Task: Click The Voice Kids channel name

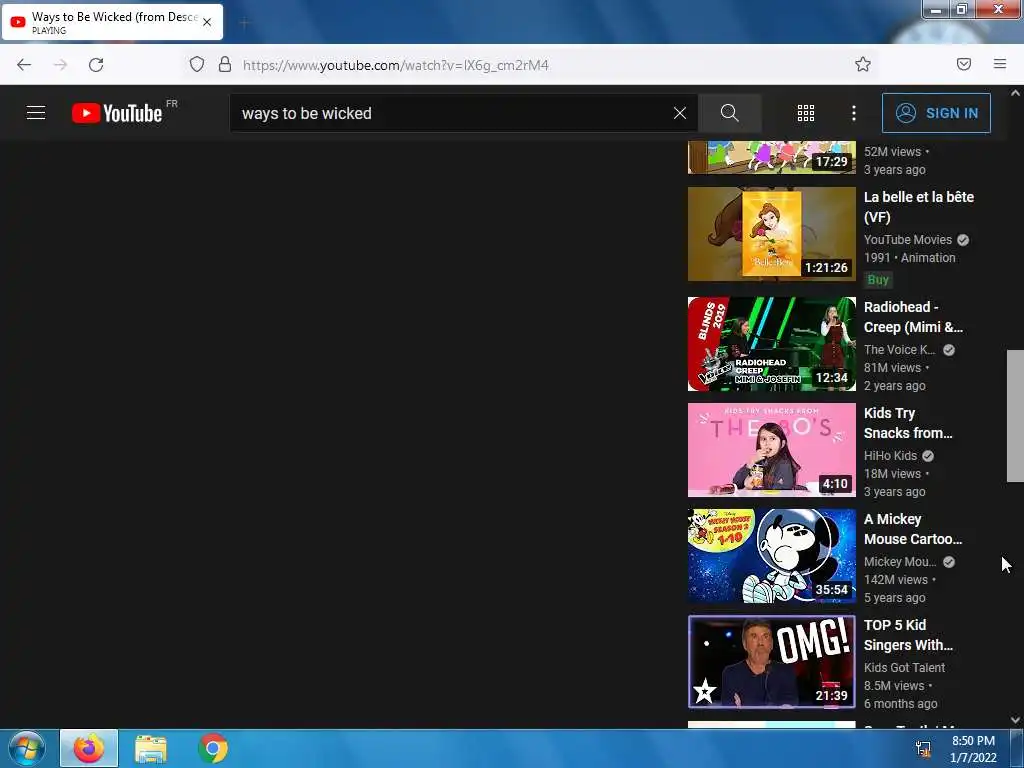Action: (x=899, y=350)
